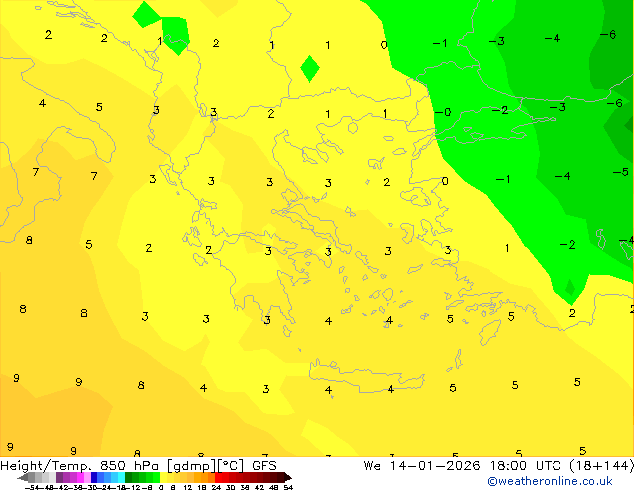Click the "GFS" model label

pos(264,466)
